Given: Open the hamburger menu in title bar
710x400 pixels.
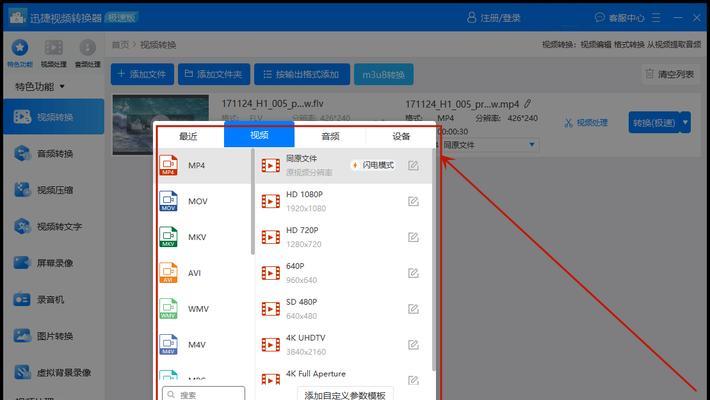Looking at the screenshot, I should click(x=656, y=18).
